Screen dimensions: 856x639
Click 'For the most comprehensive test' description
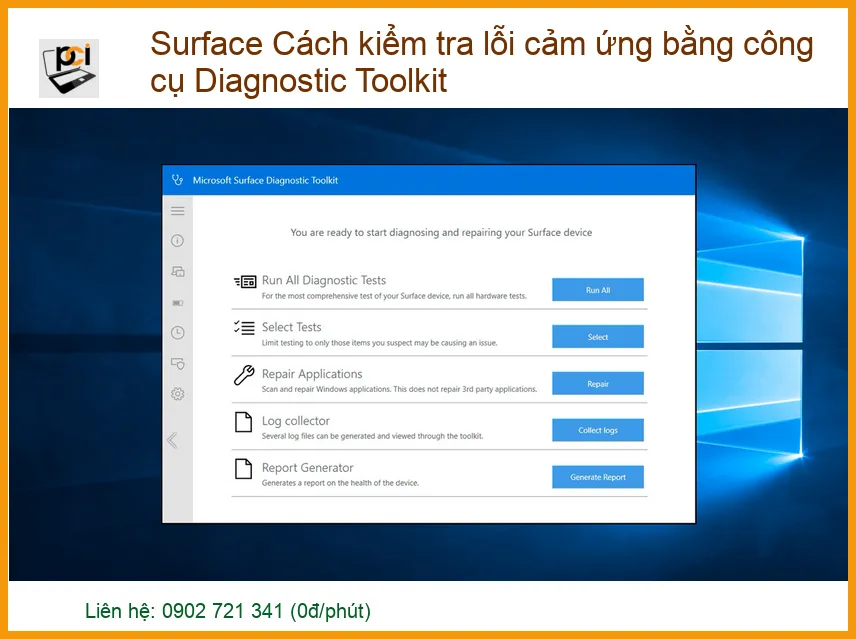pos(394,296)
